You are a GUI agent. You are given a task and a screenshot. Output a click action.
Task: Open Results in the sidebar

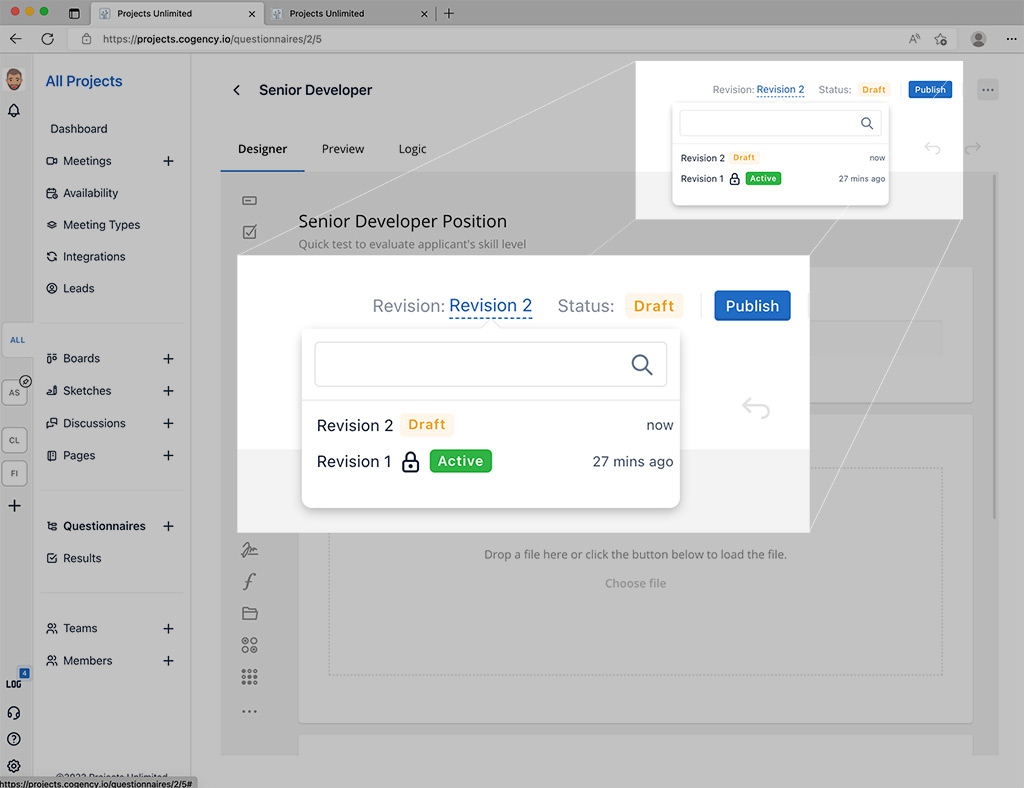(82, 558)
